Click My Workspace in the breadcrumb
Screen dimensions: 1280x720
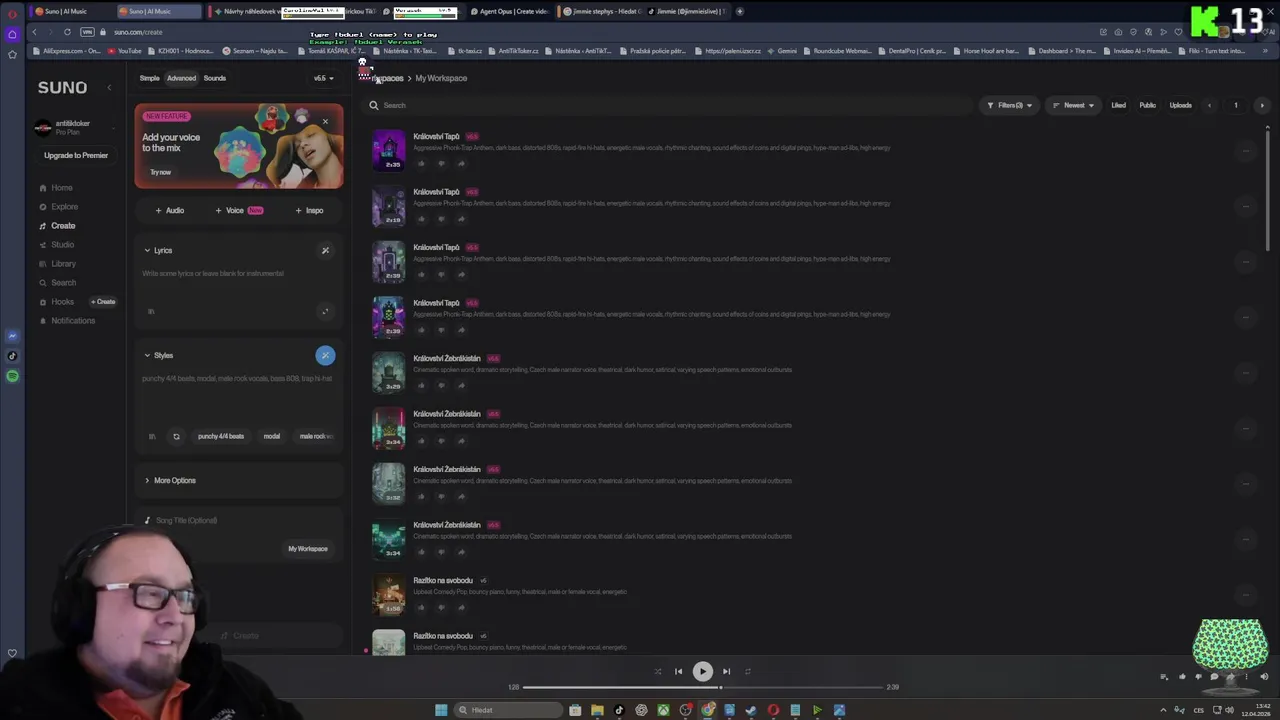[441, 78]
